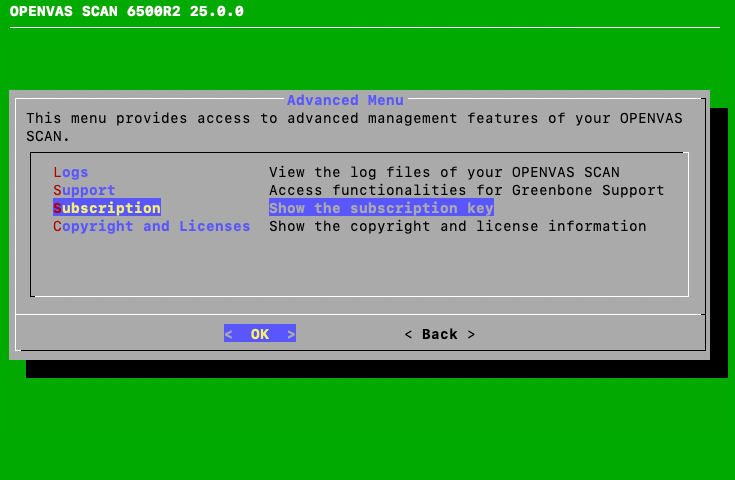Click the right angle bracket of Back

pos(471,334)
